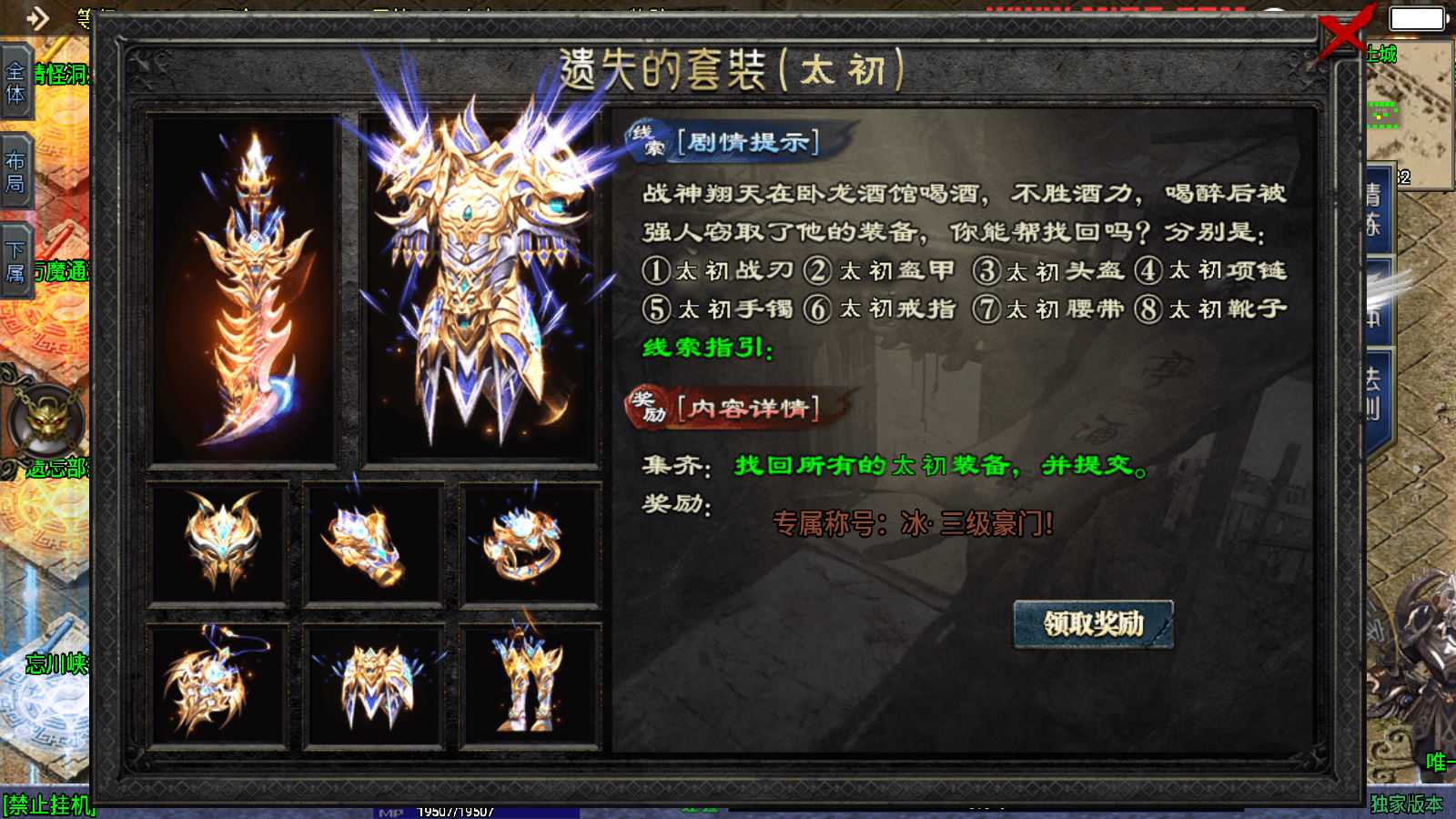1456x819 pixels.
Task: Select the 太初 boots equipment slot
Action: coord(530,686)
